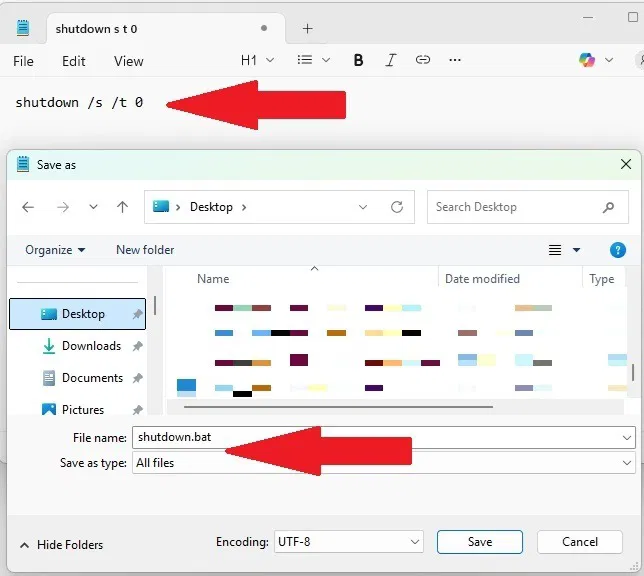Insert a link using the link icon
The height and width of the screenshot is (576, 644).
click(x=423, y=60)
